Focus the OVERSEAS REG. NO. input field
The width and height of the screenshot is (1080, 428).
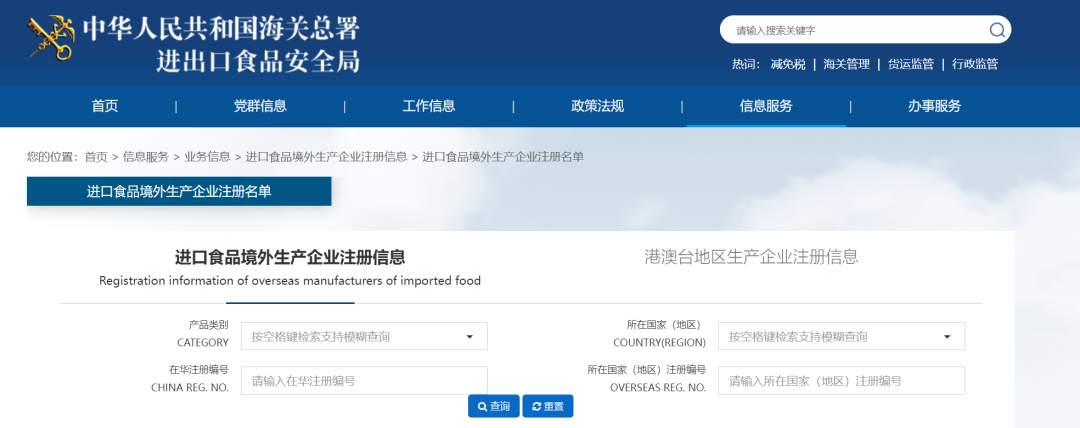(842, 380)
